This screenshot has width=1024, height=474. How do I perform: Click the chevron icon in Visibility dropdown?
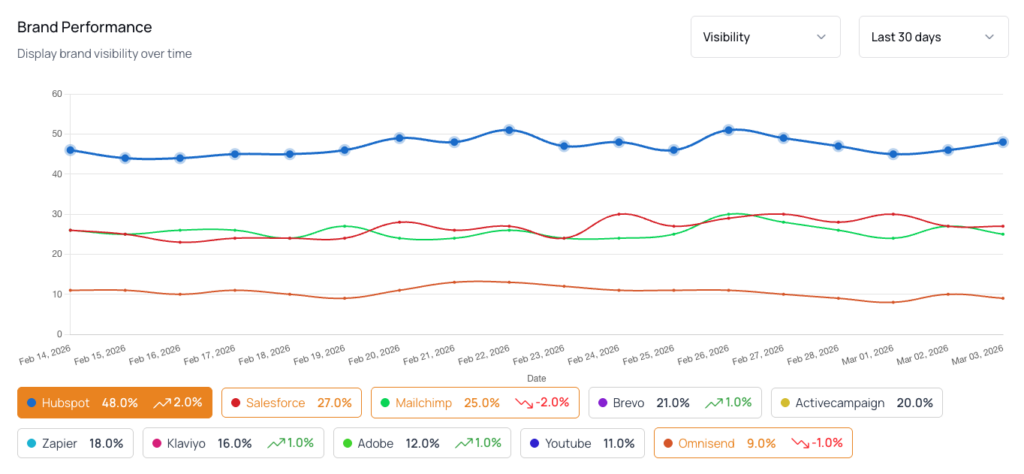pos(821,37)
